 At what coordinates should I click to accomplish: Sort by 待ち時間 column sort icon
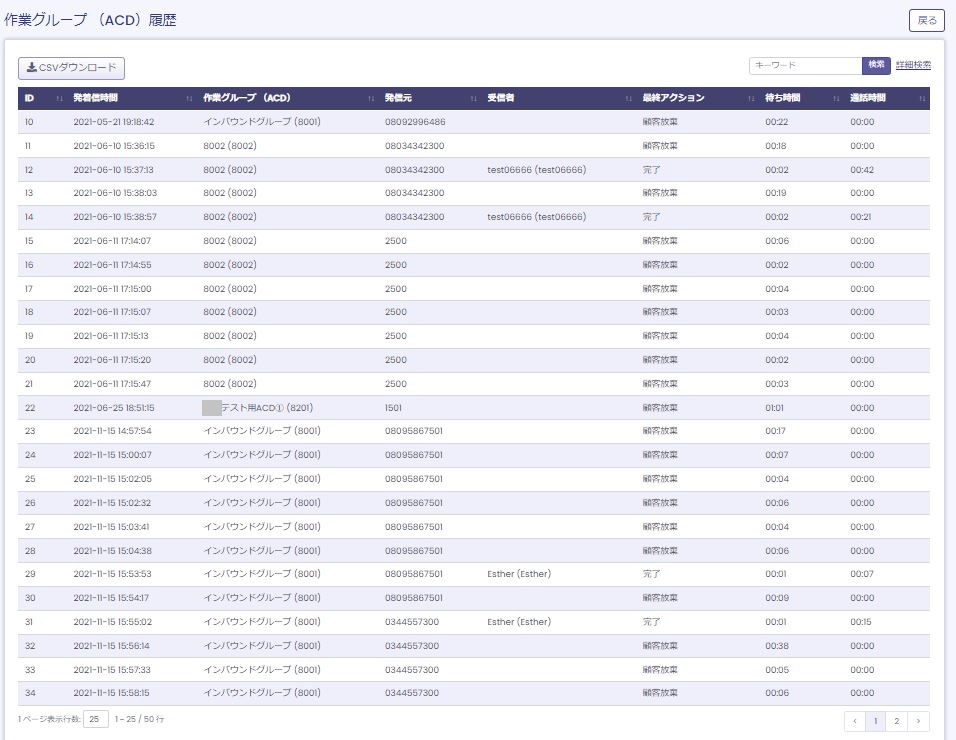click(x=835, y=98)
